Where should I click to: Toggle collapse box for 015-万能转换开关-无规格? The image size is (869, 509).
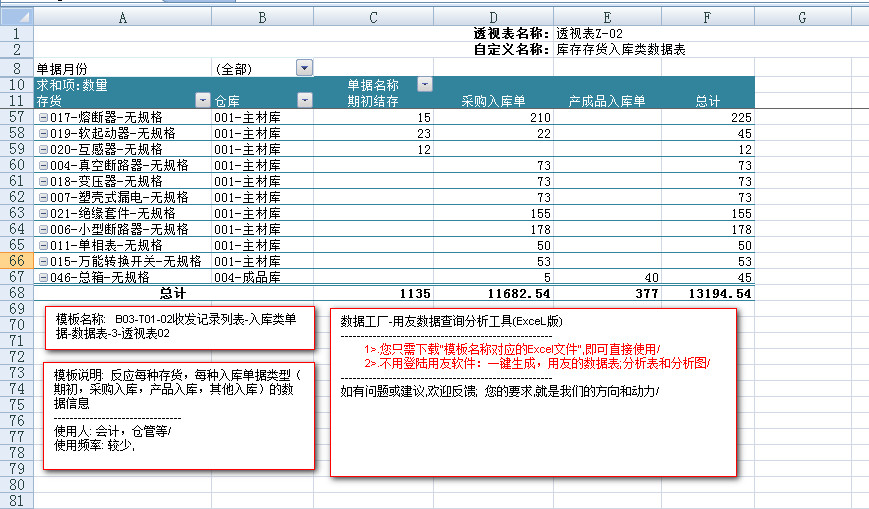(42, 262)
